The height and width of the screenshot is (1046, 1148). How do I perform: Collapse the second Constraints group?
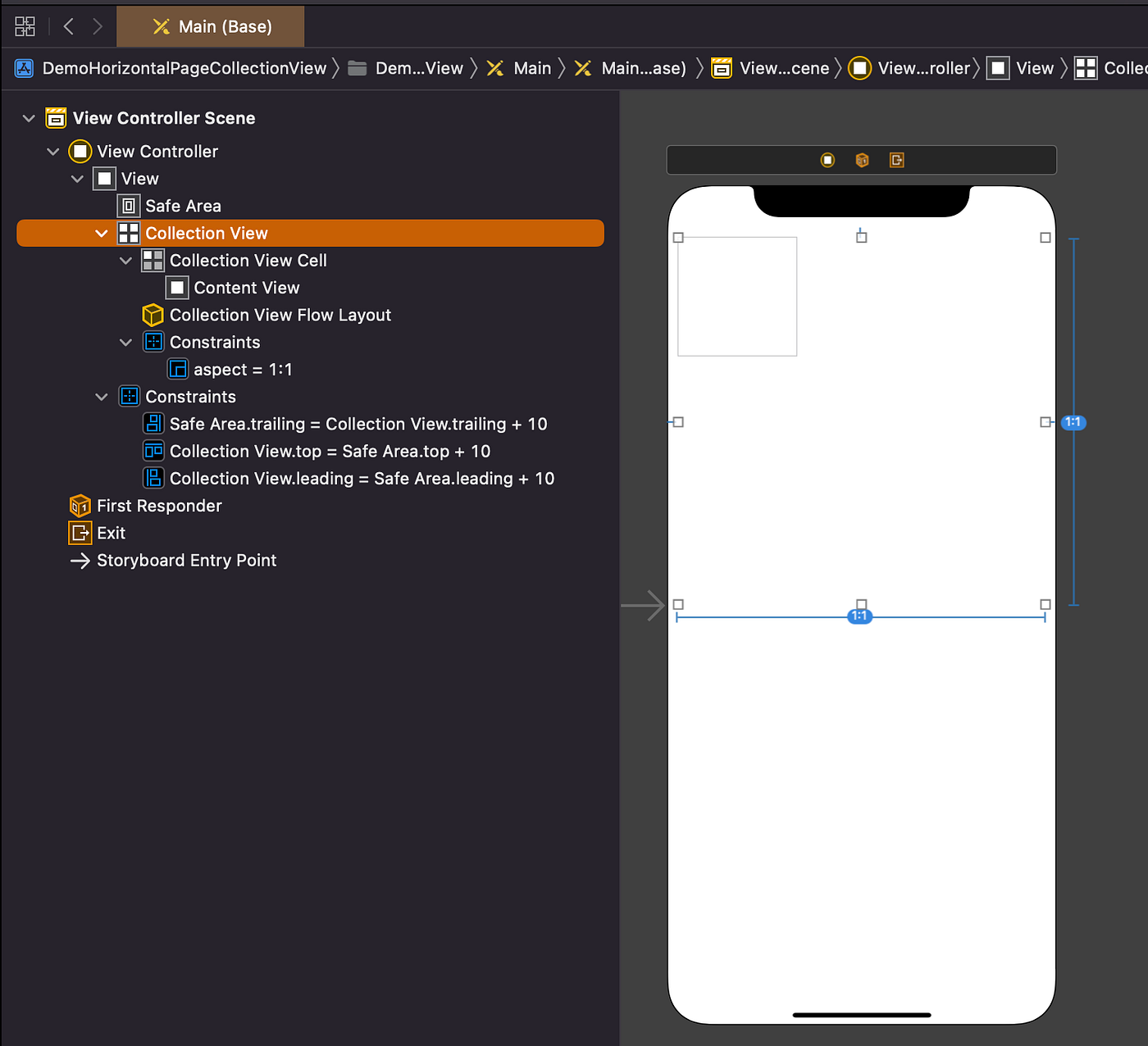(102, 397)
